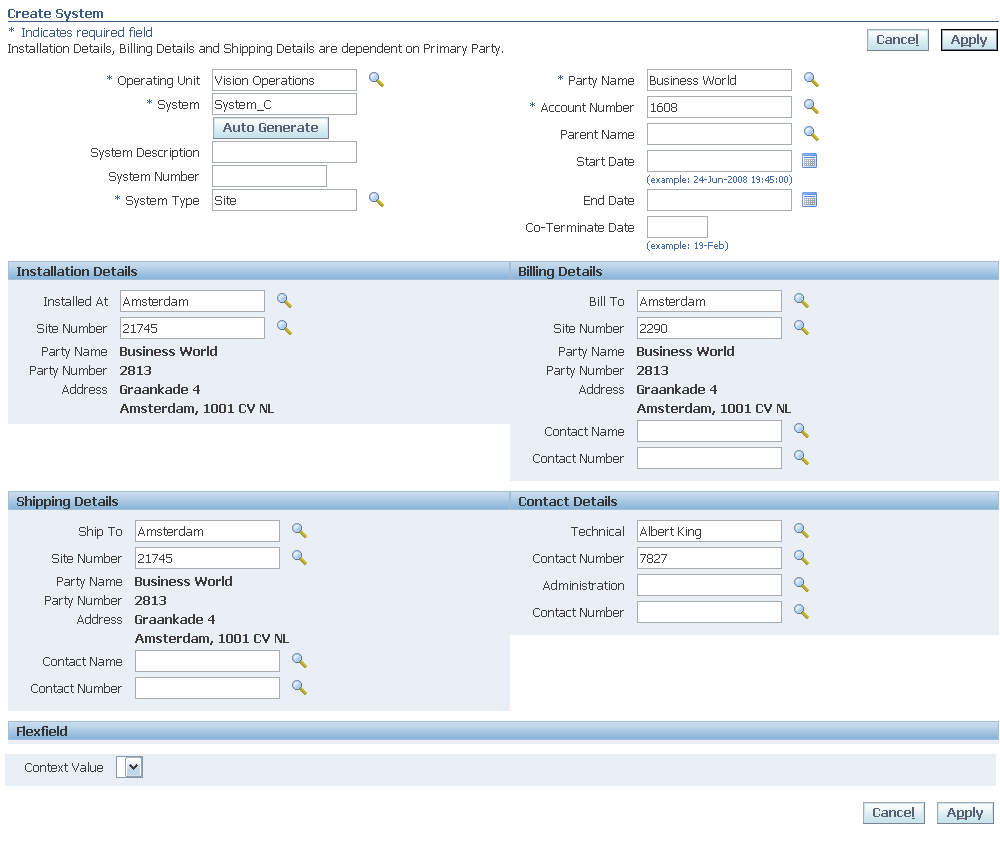Focus Billing Contact Name field
The height and width of the screenshot is (844, 1000).
tap(709, 431)
